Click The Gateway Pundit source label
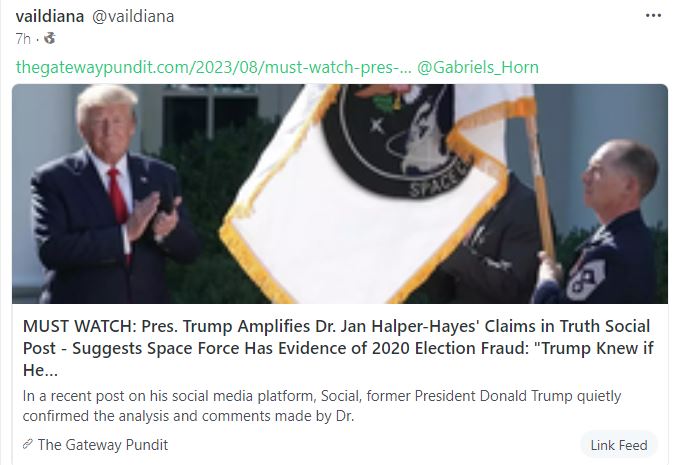 (x=103, y=445)
